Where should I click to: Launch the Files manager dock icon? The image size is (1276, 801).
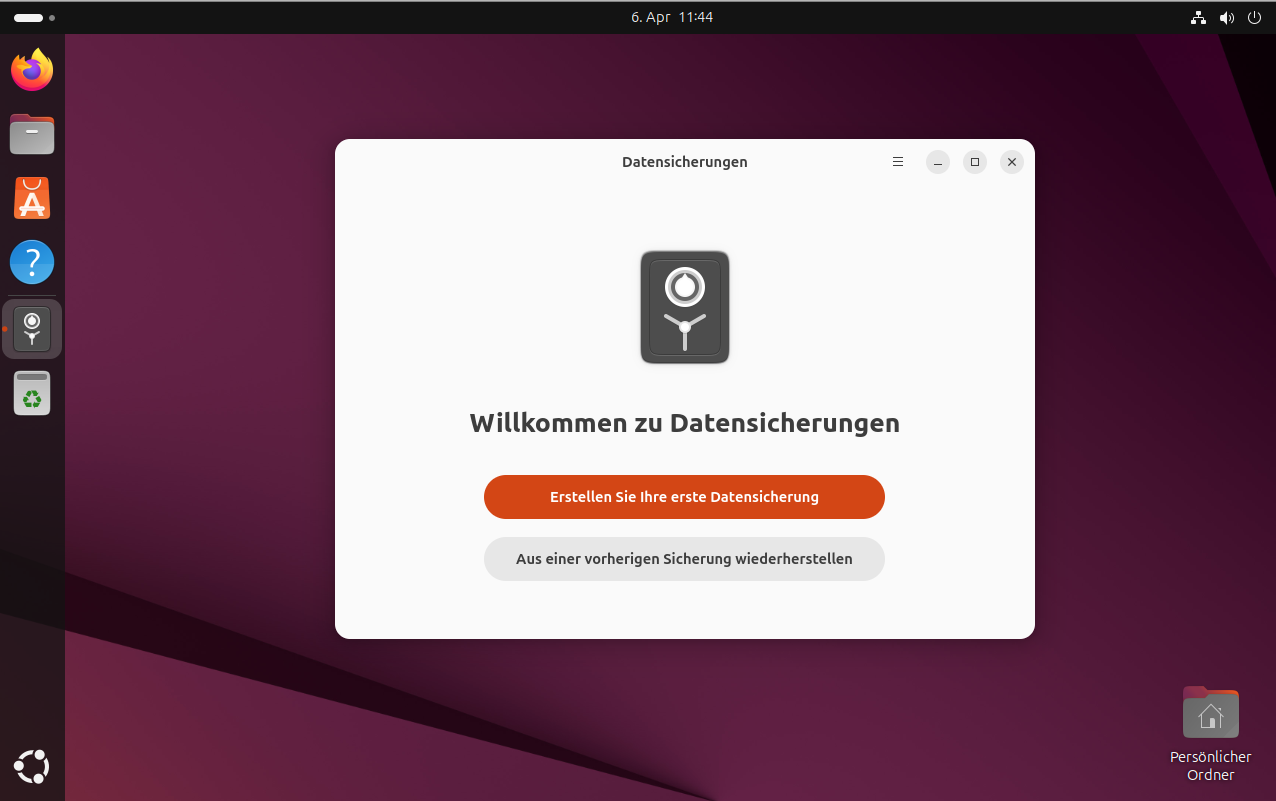click(32, 134)
